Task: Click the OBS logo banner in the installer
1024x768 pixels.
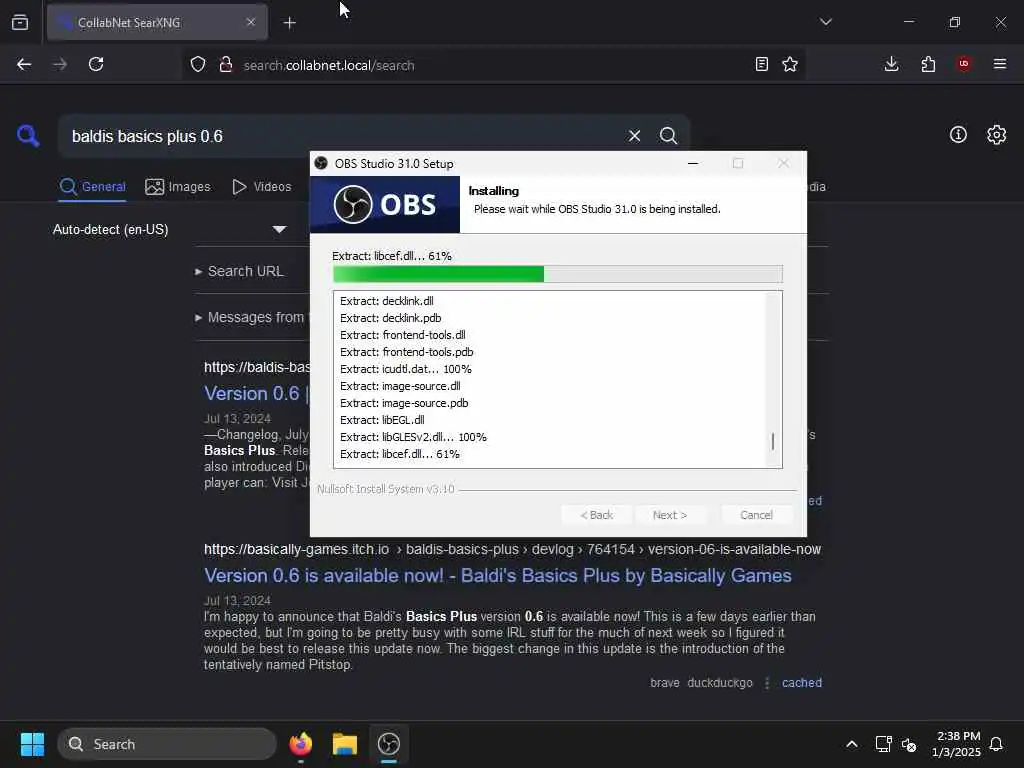Action: 385,204
